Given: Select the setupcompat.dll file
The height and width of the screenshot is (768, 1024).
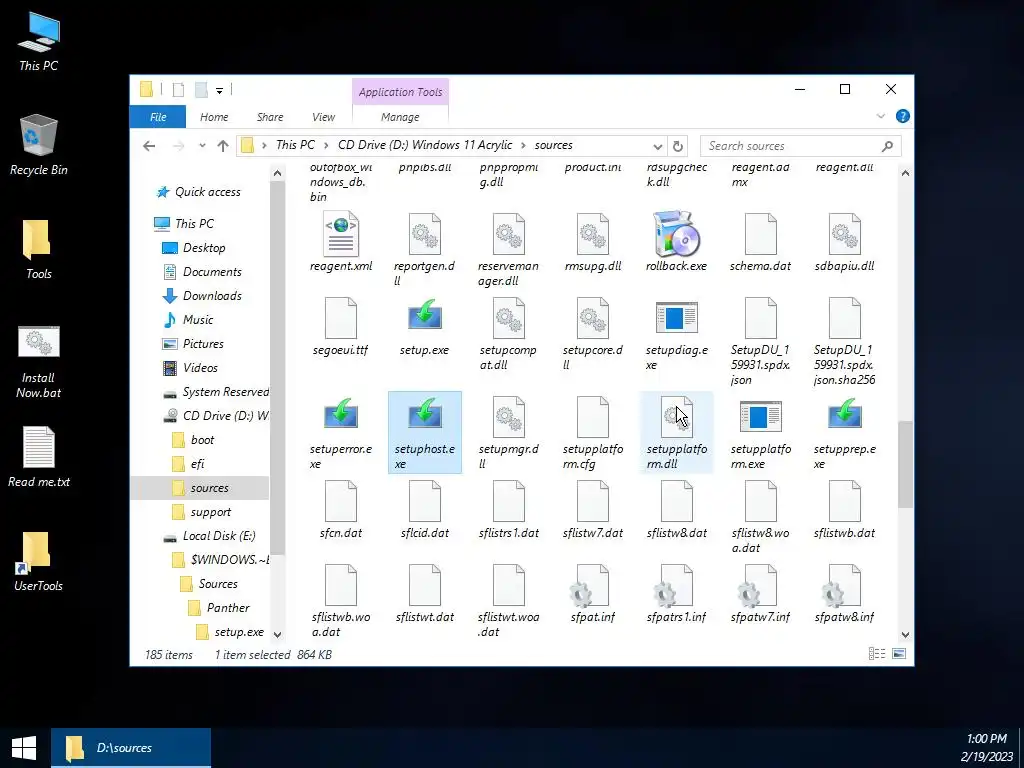Looking at the screenshot, I should click(x=509, y=333).
